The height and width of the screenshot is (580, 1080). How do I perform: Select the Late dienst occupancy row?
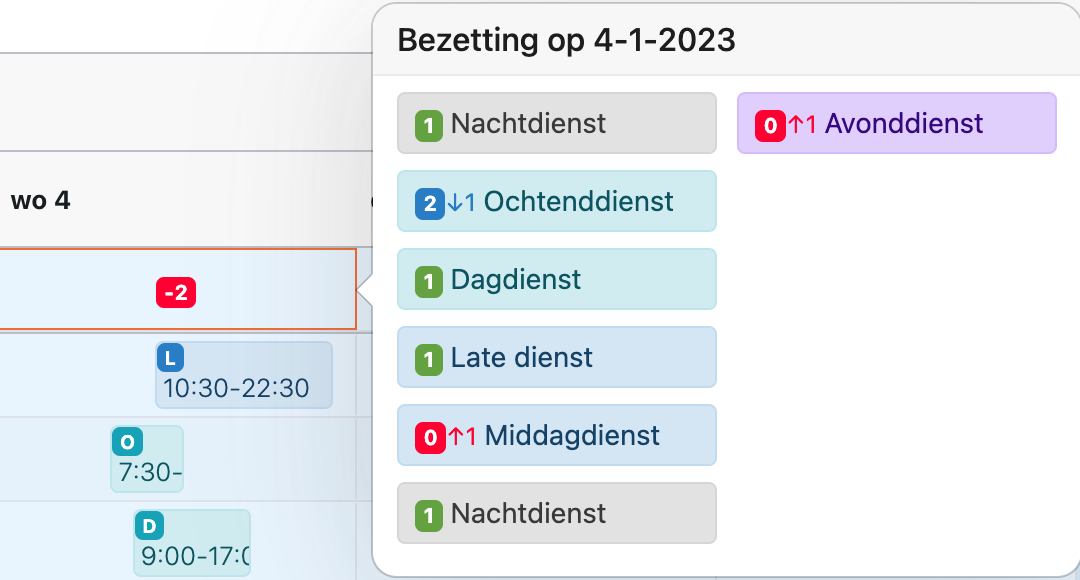point(557,357)
